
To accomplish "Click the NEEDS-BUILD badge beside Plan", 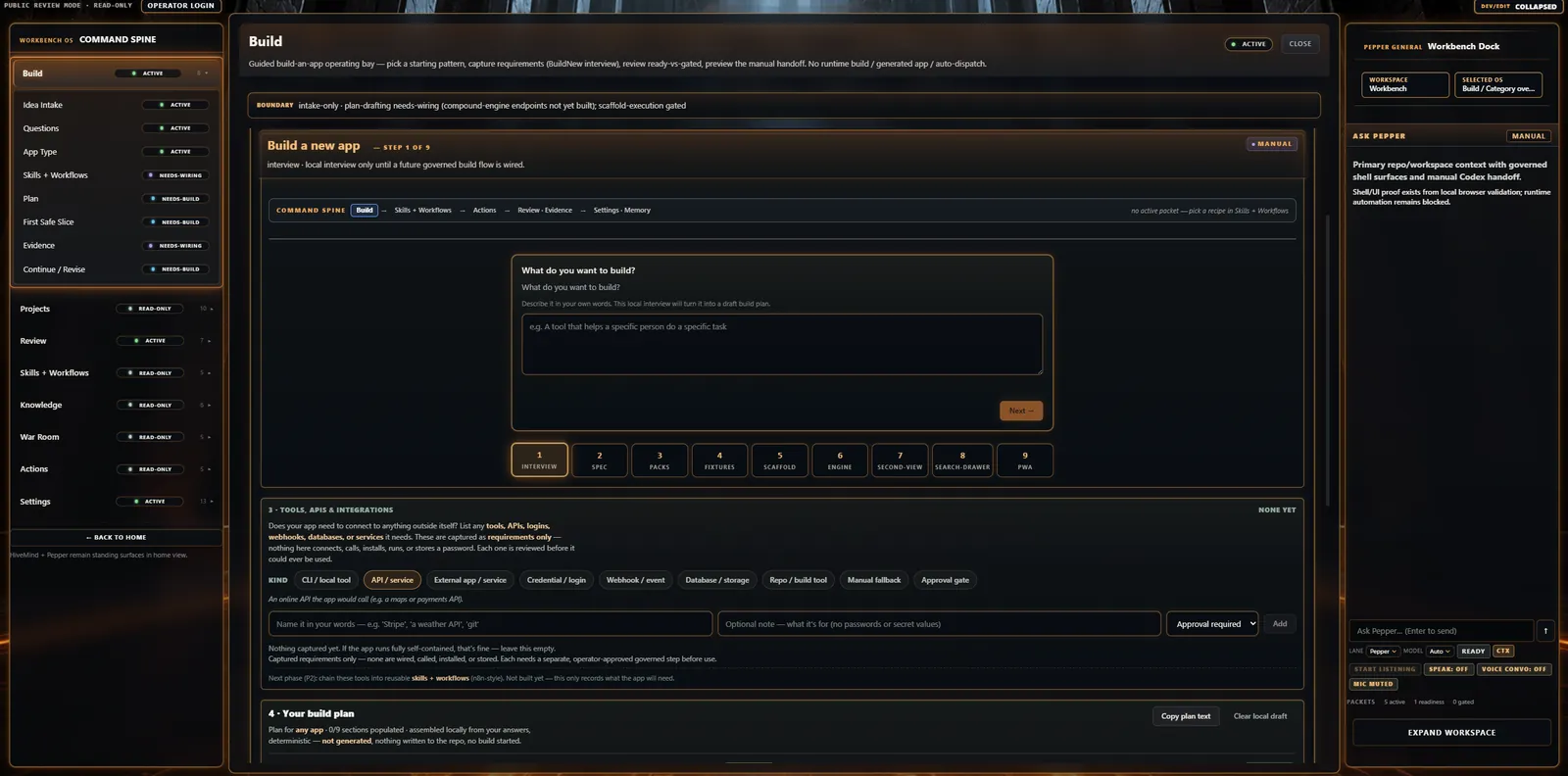I will [175, 199].
